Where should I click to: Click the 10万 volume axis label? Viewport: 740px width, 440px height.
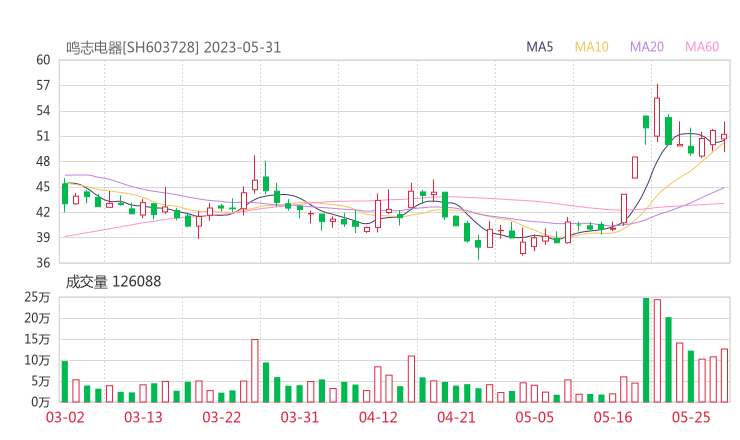[37, 360]
